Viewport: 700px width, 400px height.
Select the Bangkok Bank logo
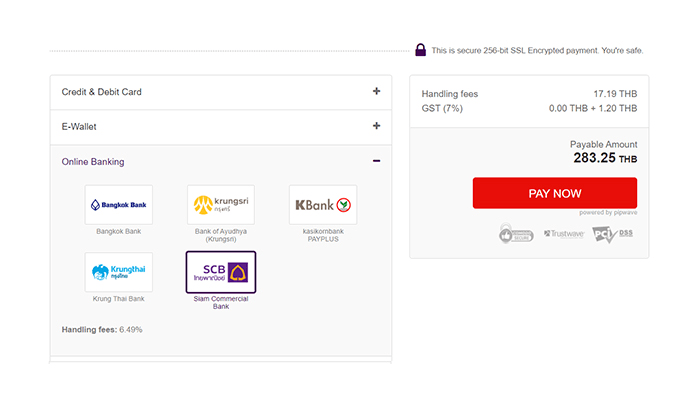point(119,205)
